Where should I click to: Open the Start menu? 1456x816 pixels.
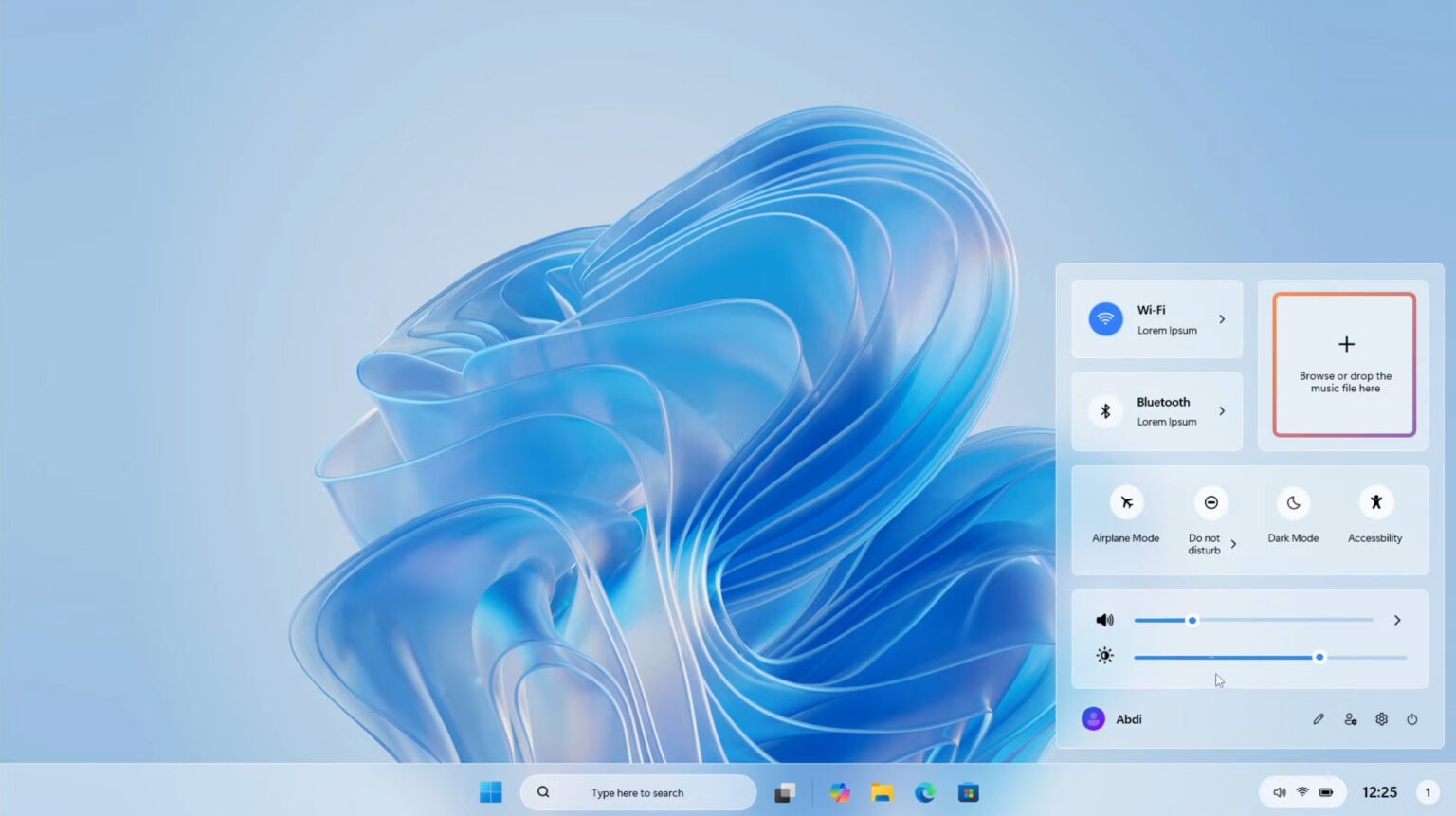pyautogui.click(x=490, y=792)
